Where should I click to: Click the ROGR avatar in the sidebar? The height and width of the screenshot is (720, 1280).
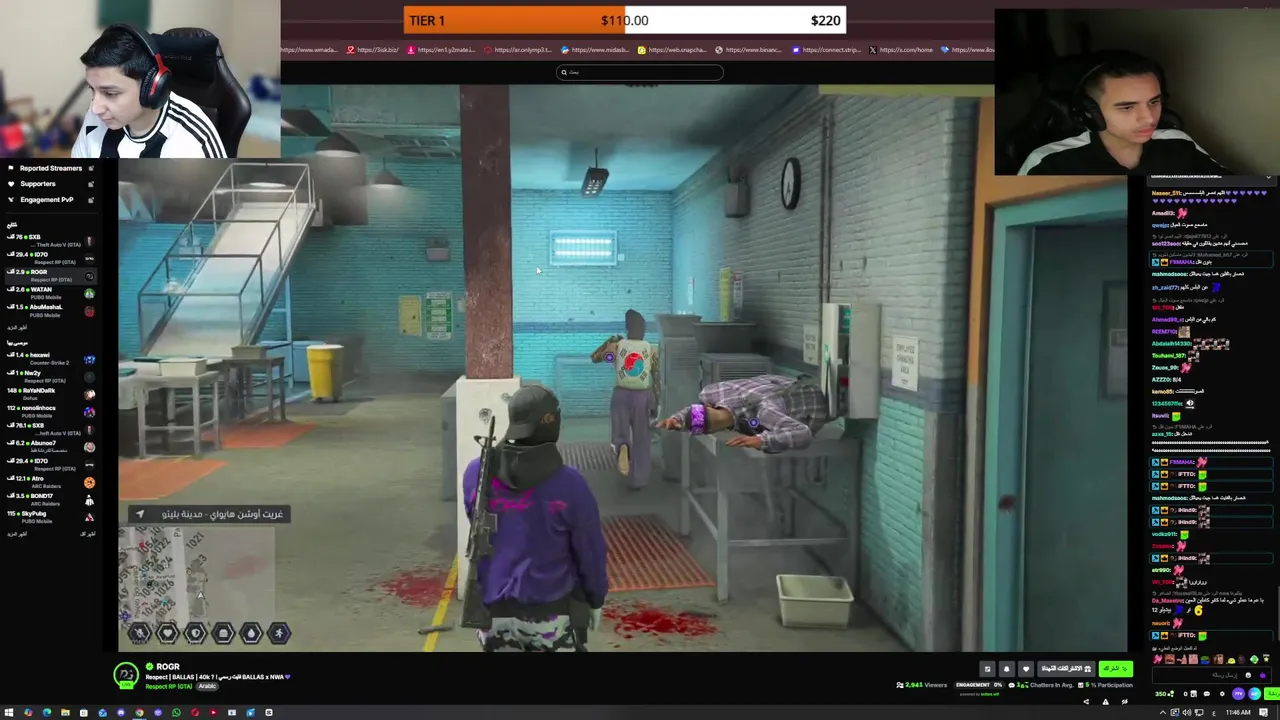pos(89,276)
